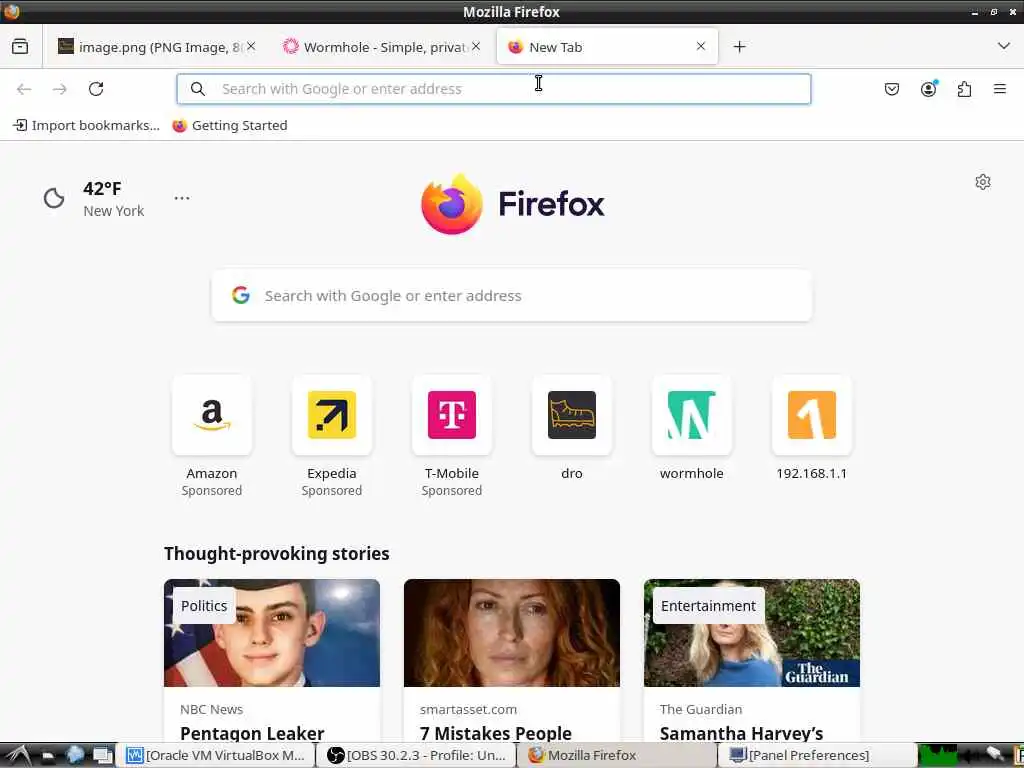This screenshot has width=1024, height=768.
Task: Switch to the Wormhole tab
Action: coord(382,46)
